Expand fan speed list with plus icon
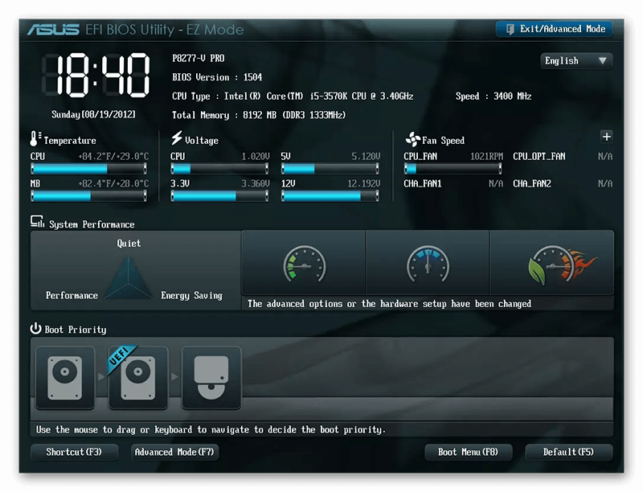Image resolution: width=643 pixels, height=492 pixels. pyautogui.click(x=607, y=137)
